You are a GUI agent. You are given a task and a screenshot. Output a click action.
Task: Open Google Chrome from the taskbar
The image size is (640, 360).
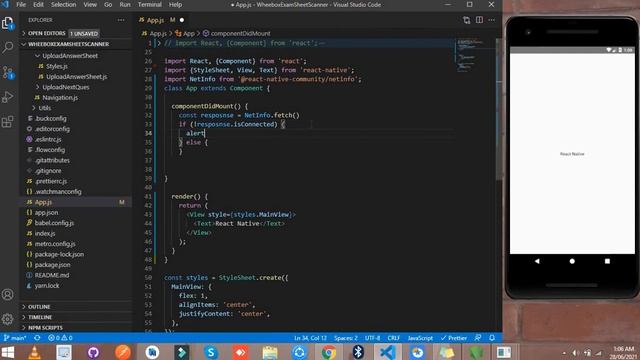[329, 352]
